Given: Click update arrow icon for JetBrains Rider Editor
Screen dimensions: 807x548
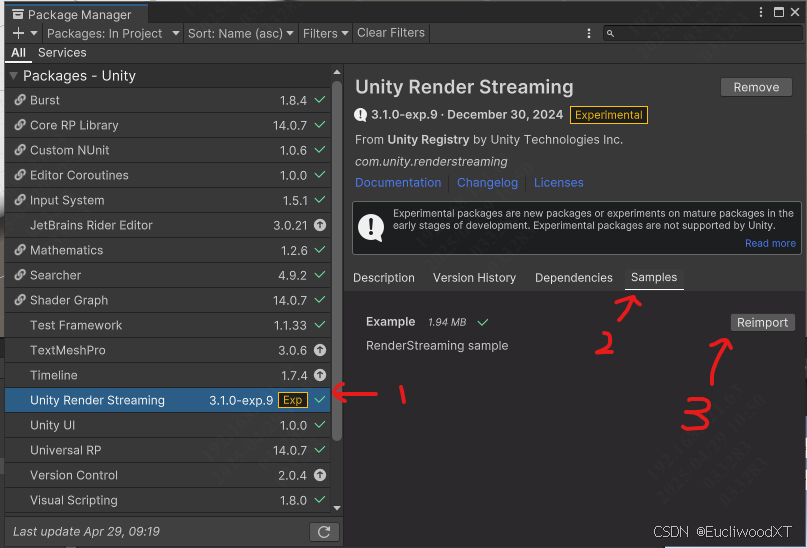Looking at the screenshot, I should point(320,225).
